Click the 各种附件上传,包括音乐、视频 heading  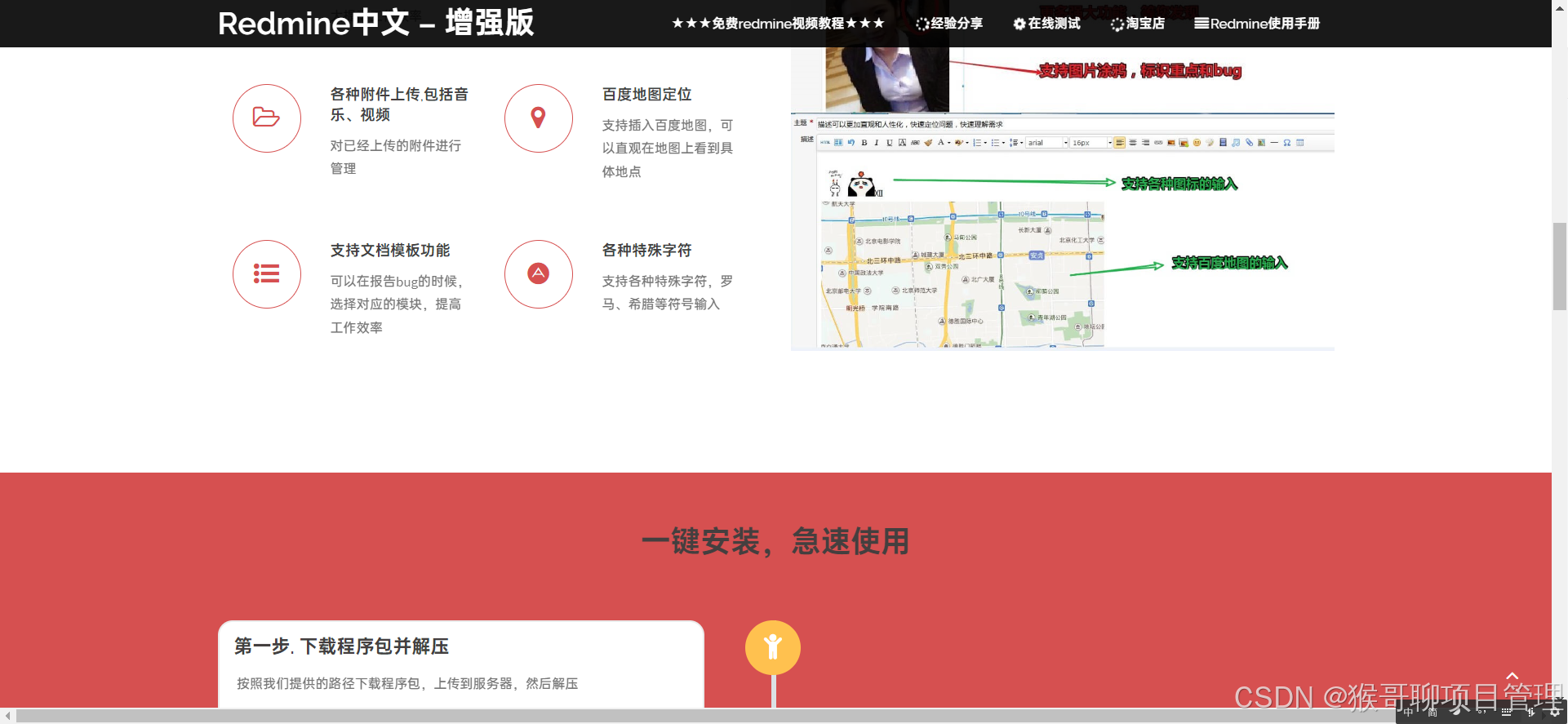tap(399, 104)
